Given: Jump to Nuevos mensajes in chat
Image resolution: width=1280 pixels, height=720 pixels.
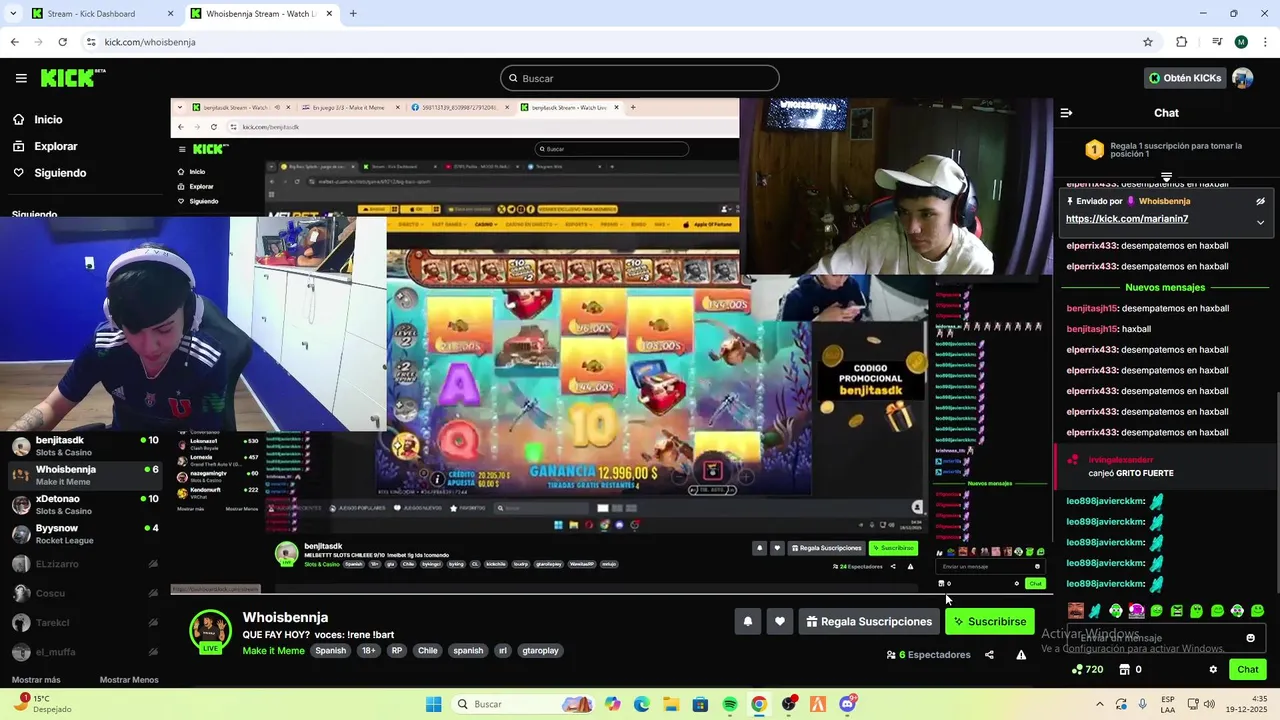Looking at the screenshot, I should coord(1165,288).
